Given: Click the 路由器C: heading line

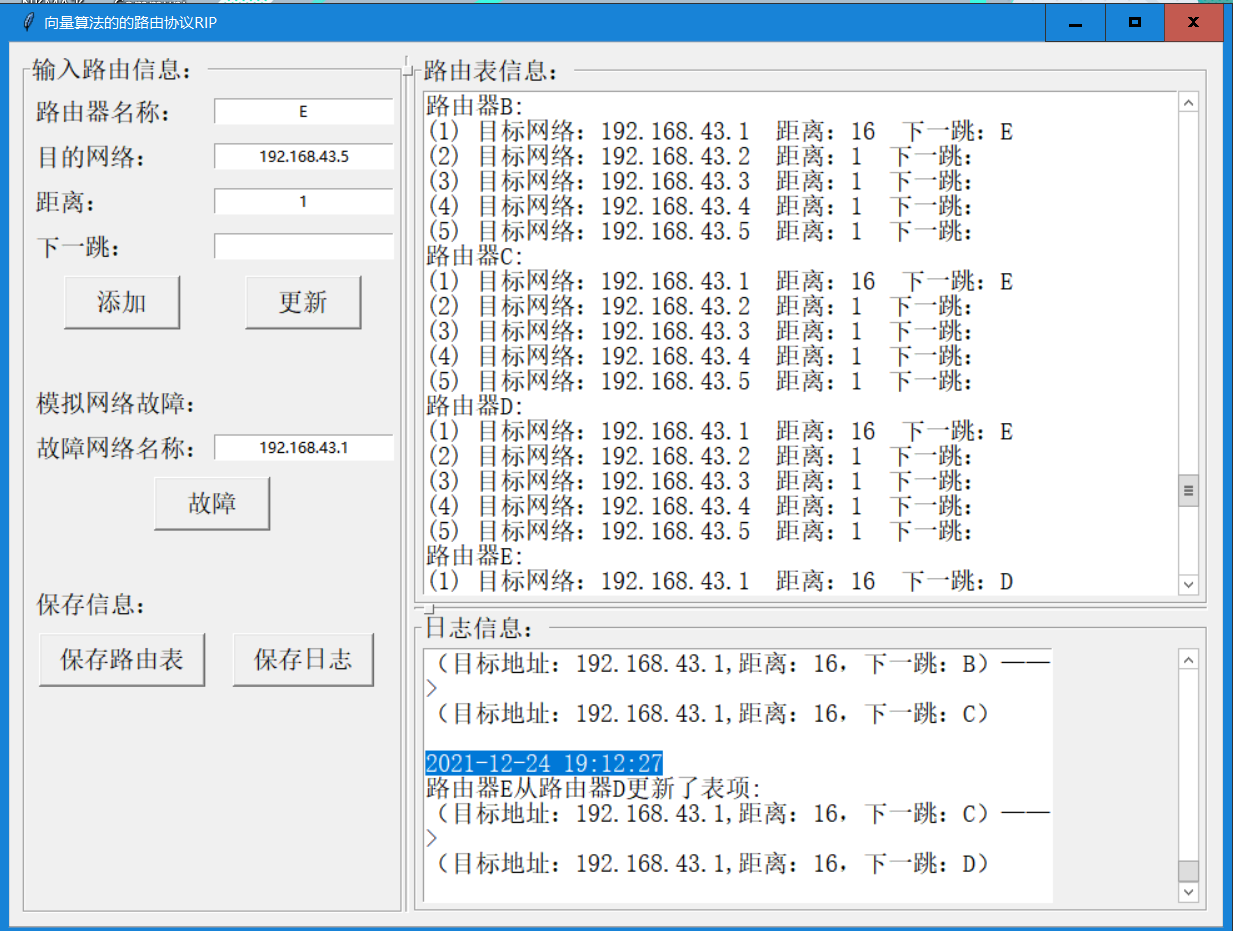Looking at the screenshot, I should pos(475,256).
